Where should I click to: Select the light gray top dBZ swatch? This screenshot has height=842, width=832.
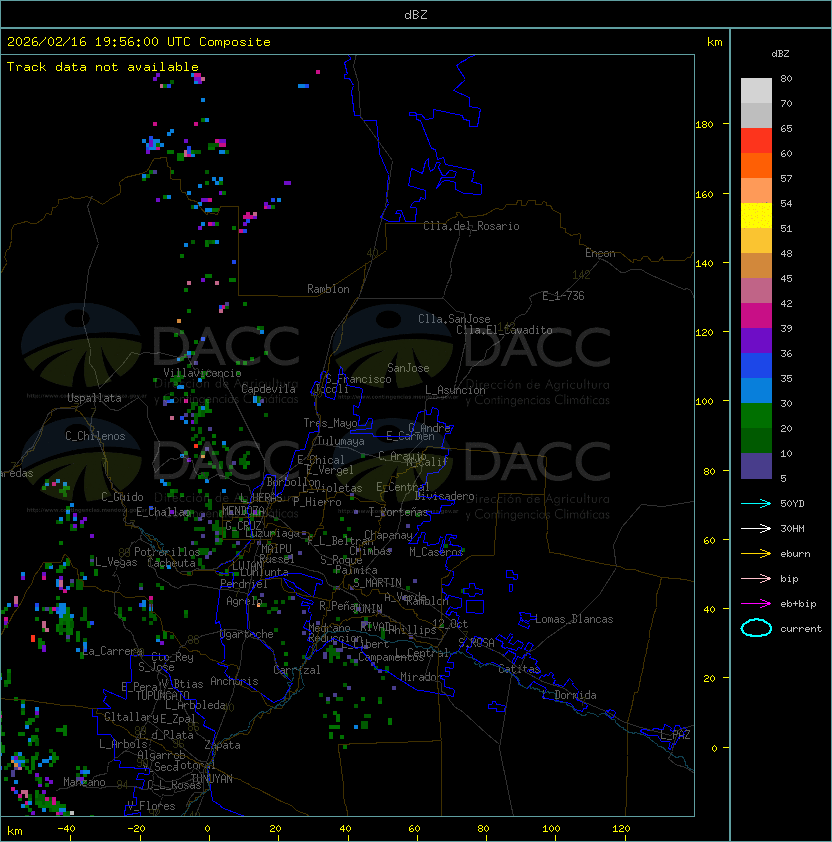pos(756,90)
